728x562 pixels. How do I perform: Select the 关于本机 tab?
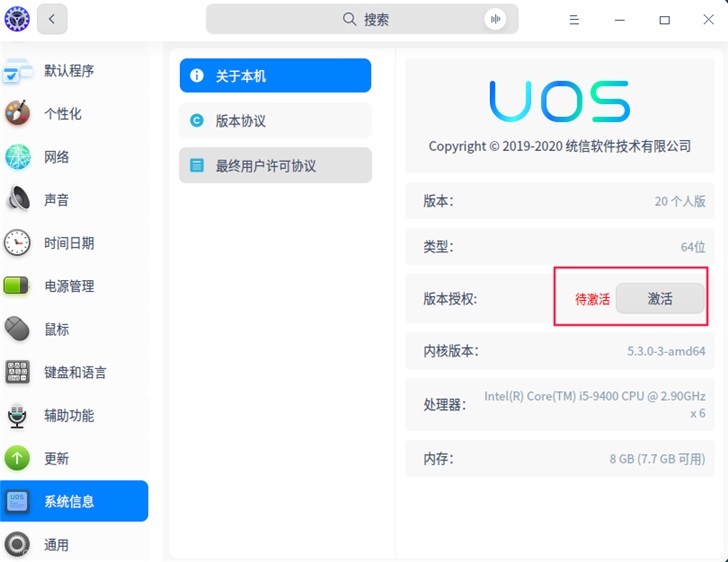point(275,75)
